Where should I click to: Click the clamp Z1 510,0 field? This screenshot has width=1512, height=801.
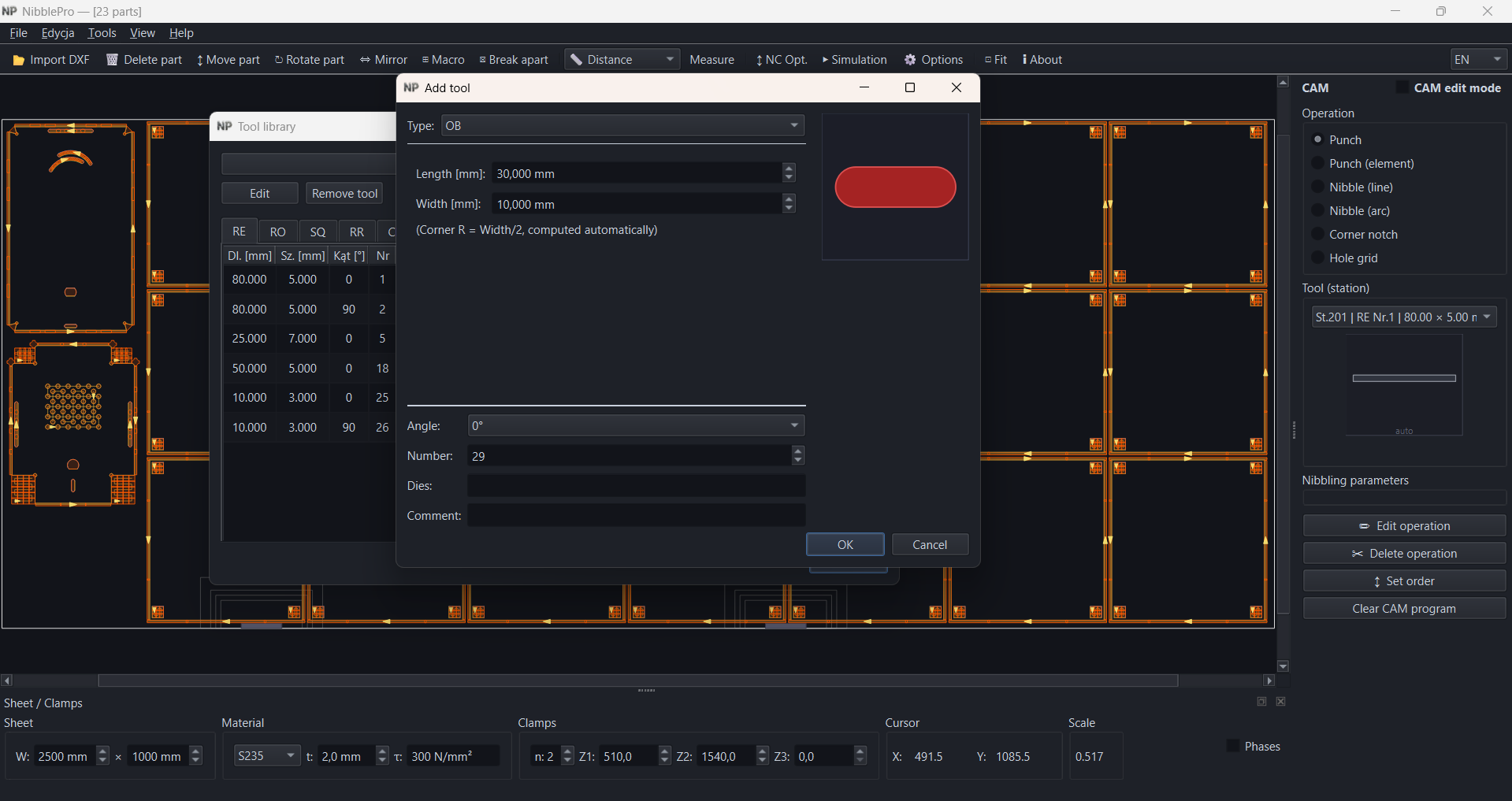click(x=628, y=756)
